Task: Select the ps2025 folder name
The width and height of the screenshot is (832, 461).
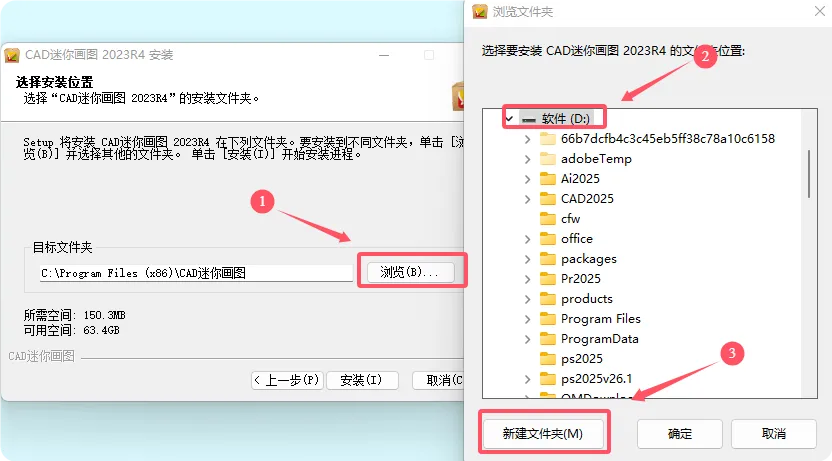Action: (x=582, y=359)
